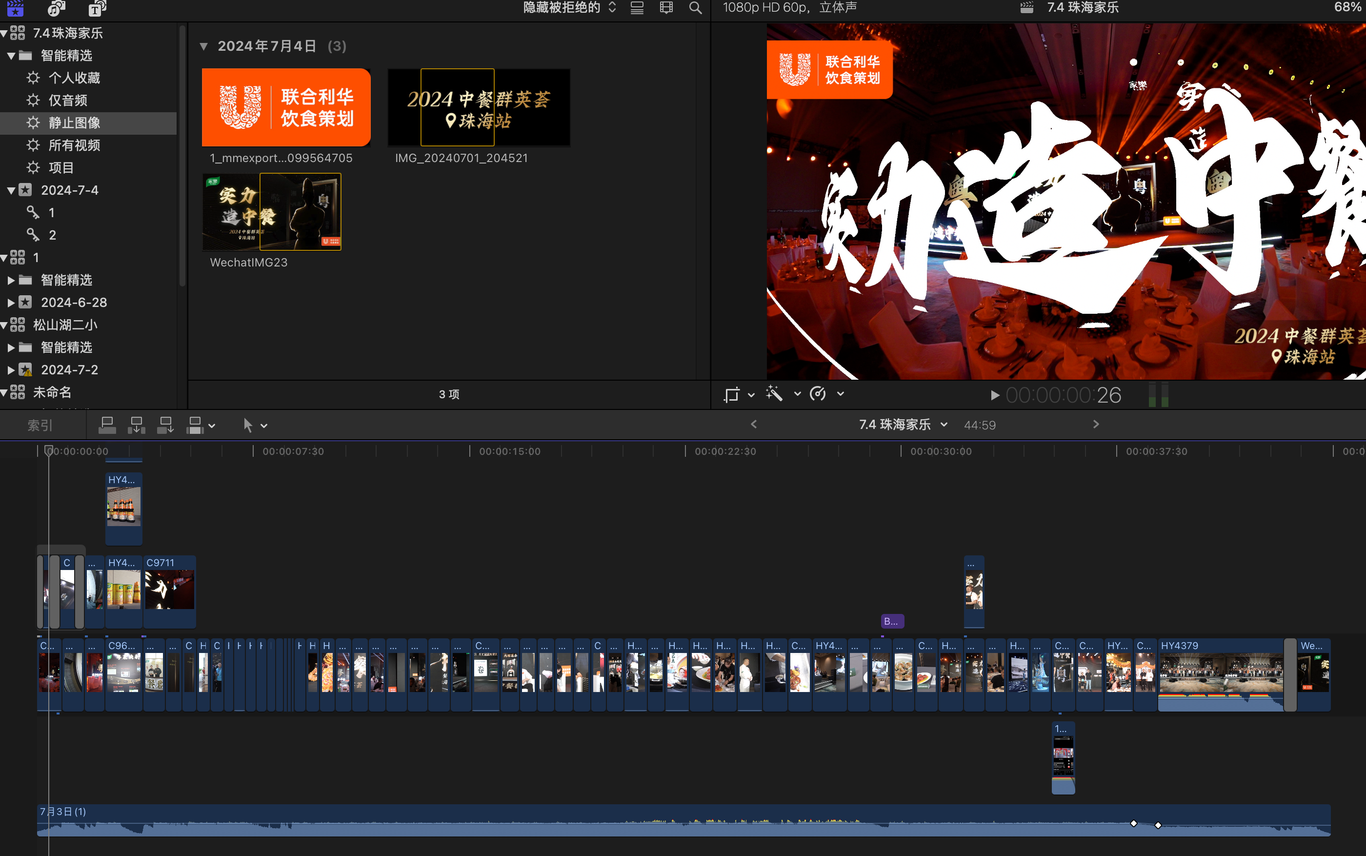
Task: Toggle browser list/filmstrip view icon
Action: tap(637, 8)
